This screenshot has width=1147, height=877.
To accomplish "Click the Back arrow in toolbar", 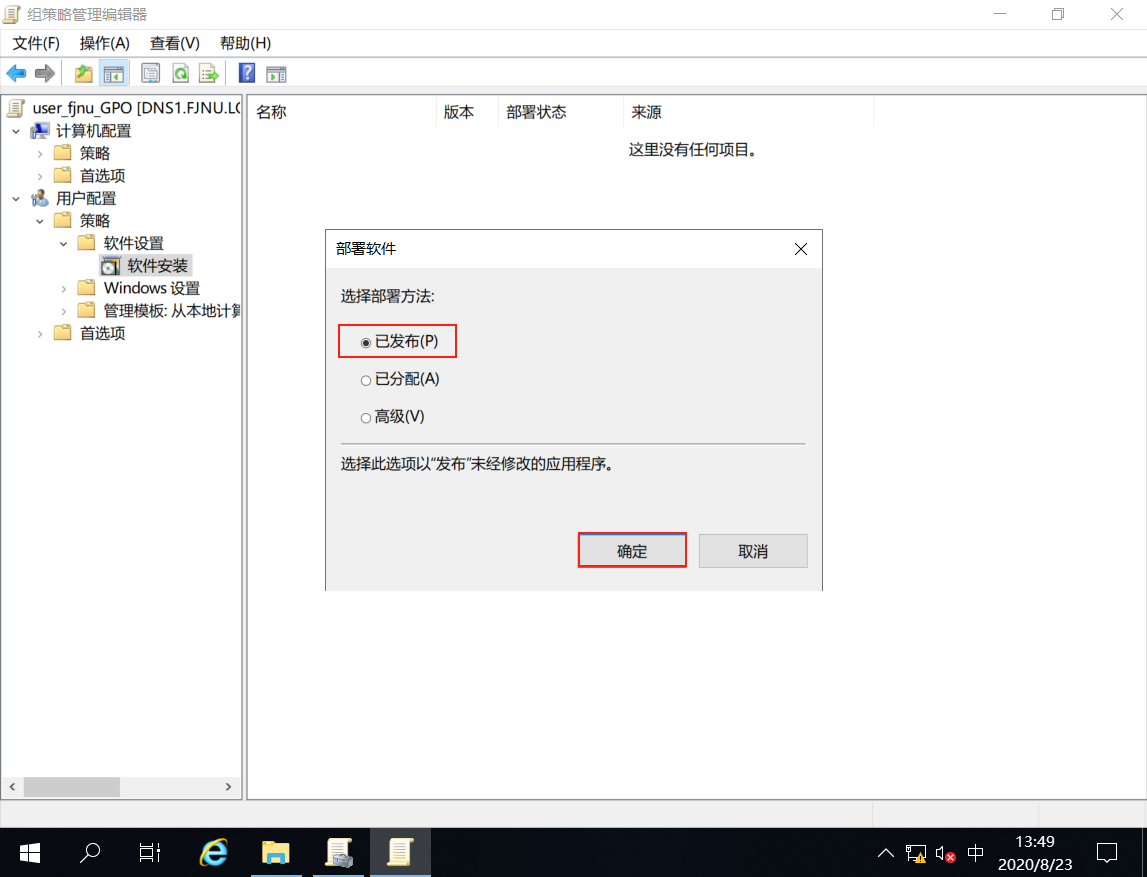I will (16, 73).
